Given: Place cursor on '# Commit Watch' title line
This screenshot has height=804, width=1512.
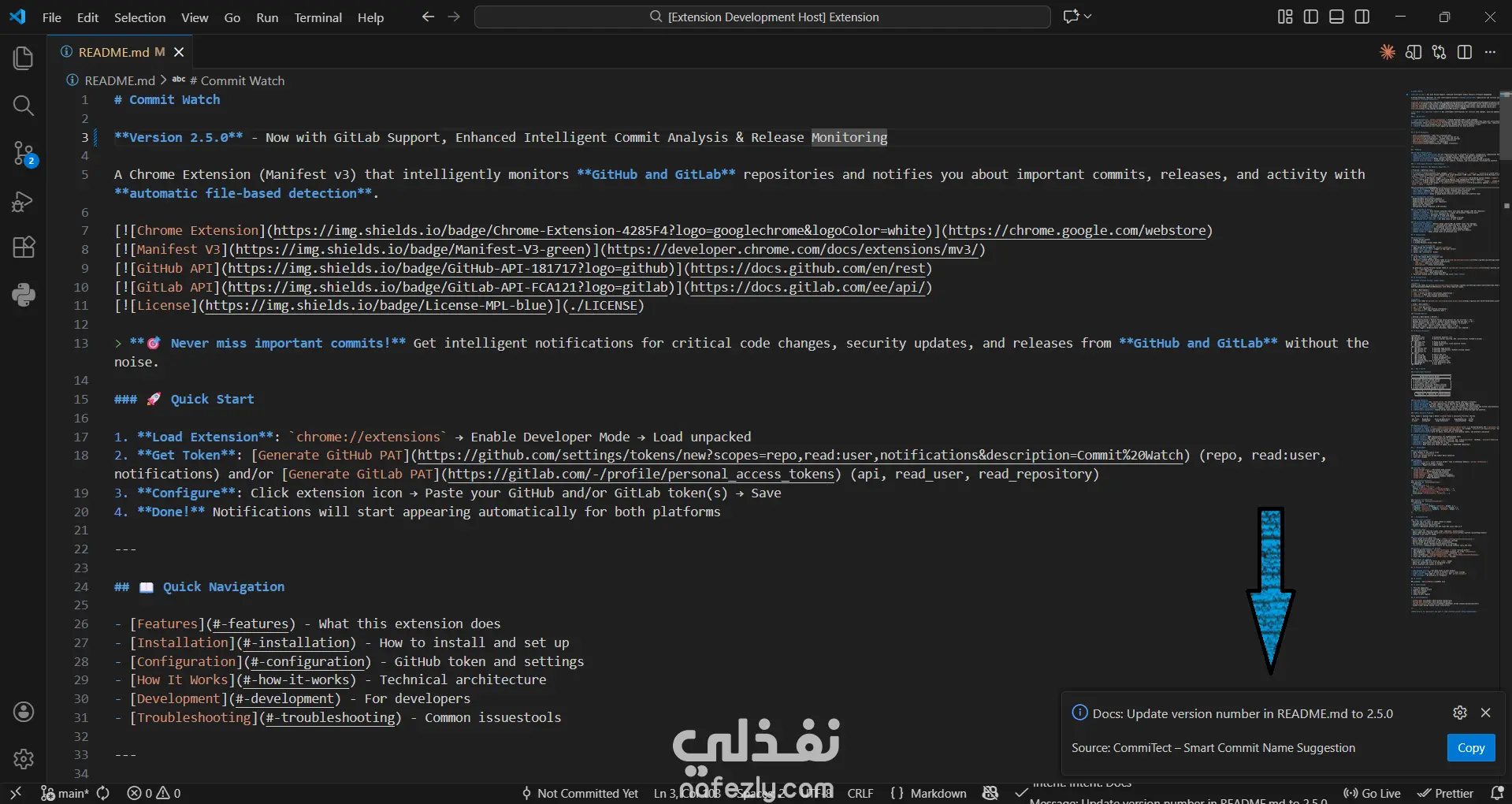Looking at the screenshot, I should (167, 99).
